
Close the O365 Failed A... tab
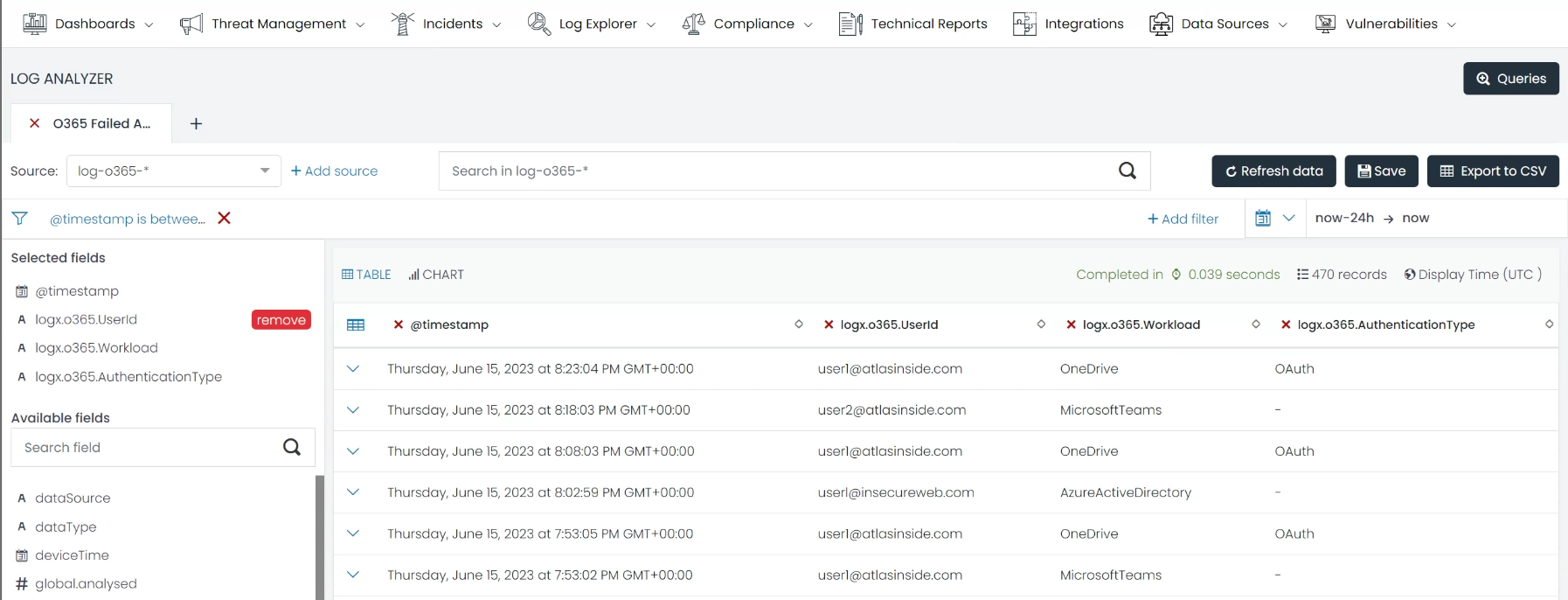pos(35,123)
